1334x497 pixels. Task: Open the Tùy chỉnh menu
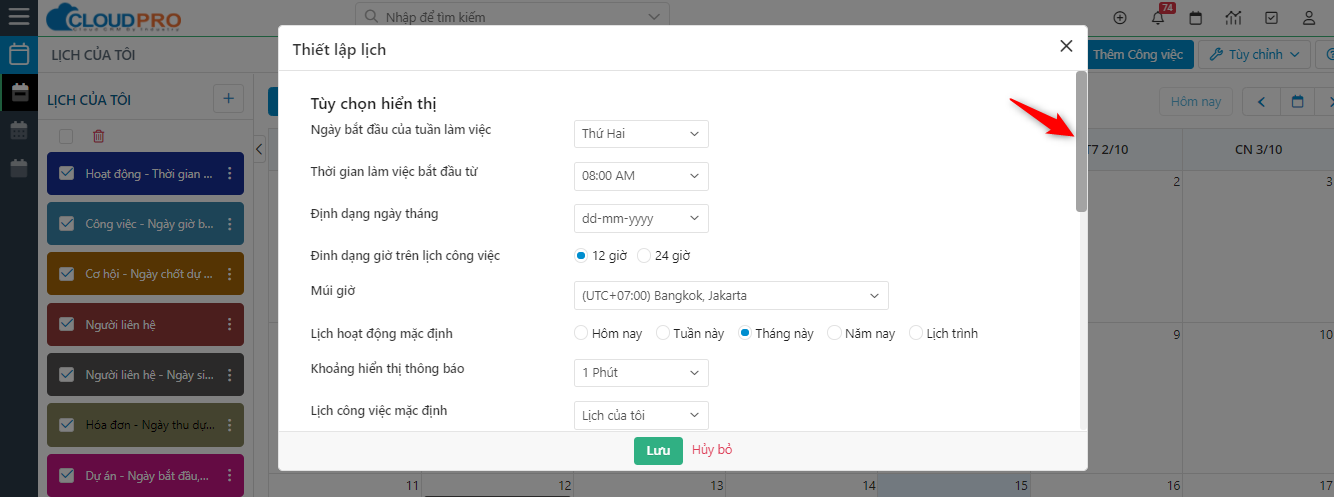pos(1254,54)
